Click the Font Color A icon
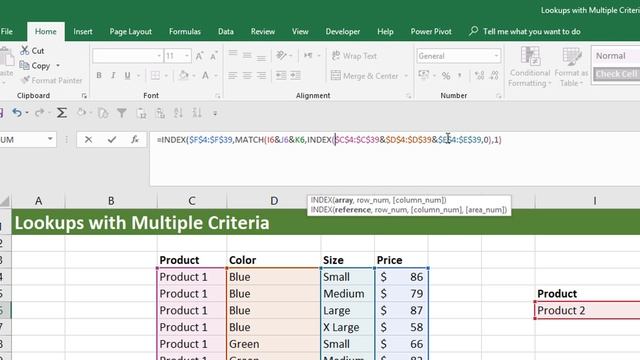The height and width of the screenshot is (360, 640). [x=205, y=76]
